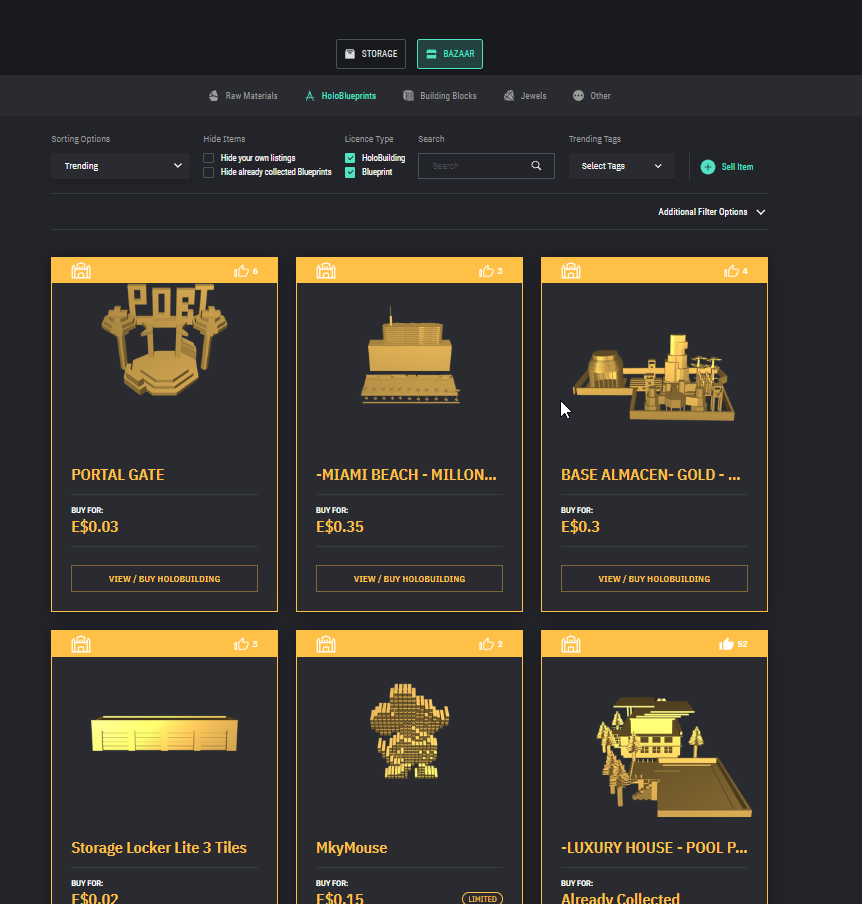
Task: Check Hide already collected Blueprints
Action: tap(208, 172)
